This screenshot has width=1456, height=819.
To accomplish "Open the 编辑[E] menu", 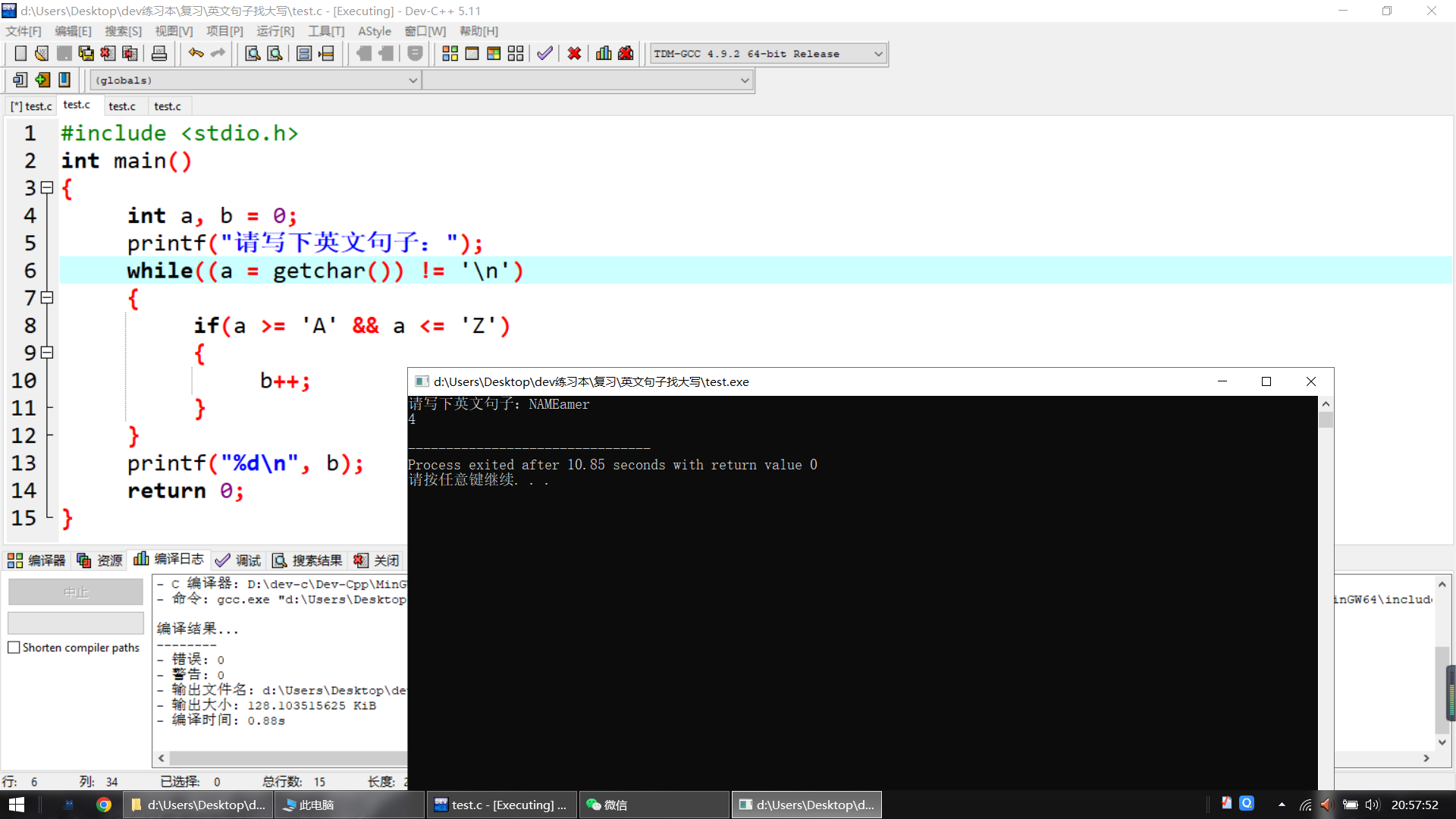I will pyautogui.click(x=73, y=31).
